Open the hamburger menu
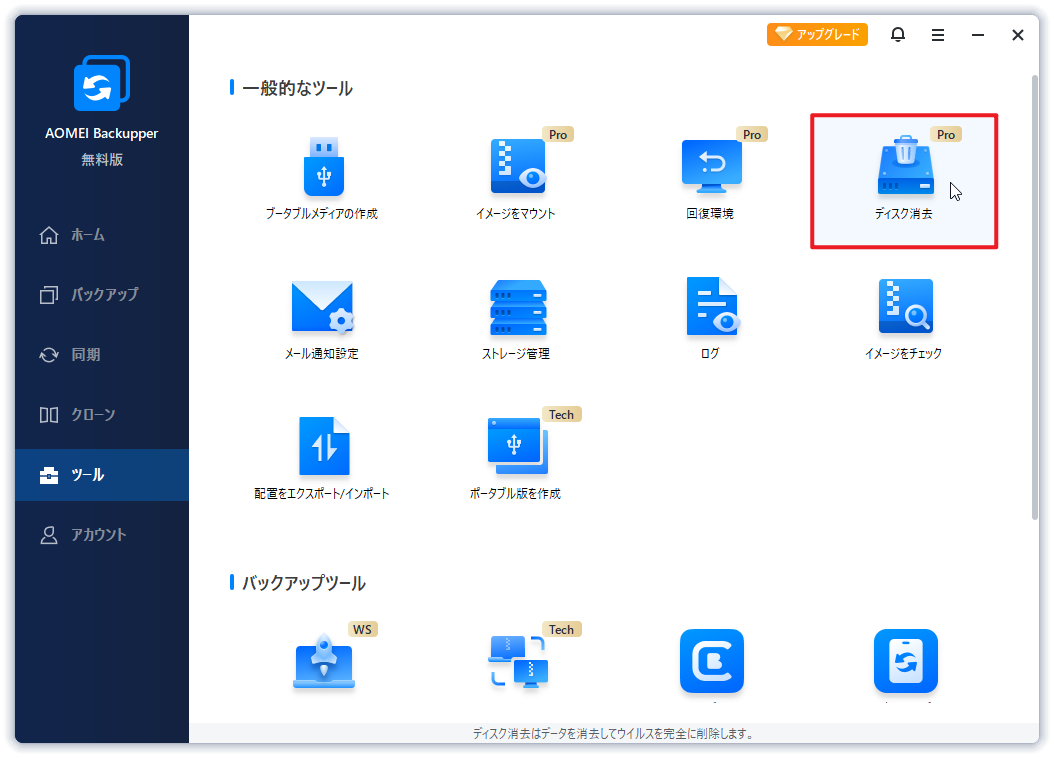The width and height of the screenshot is (1054, 758). point(938,35)
